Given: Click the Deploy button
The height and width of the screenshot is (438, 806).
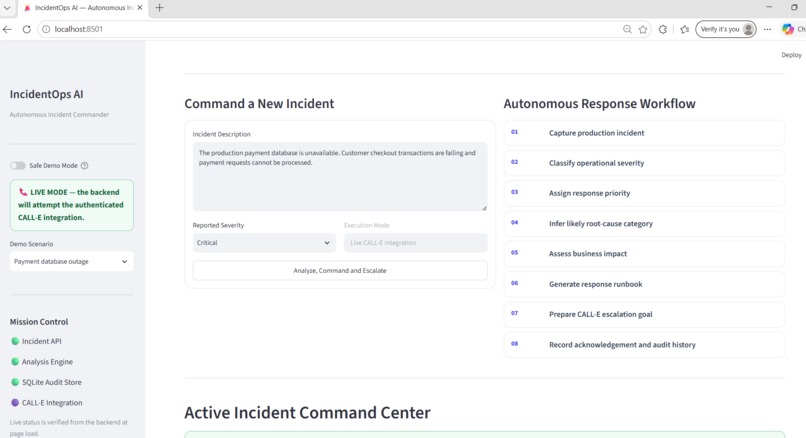Looking at the screenshot, I should tap(791, 55).
